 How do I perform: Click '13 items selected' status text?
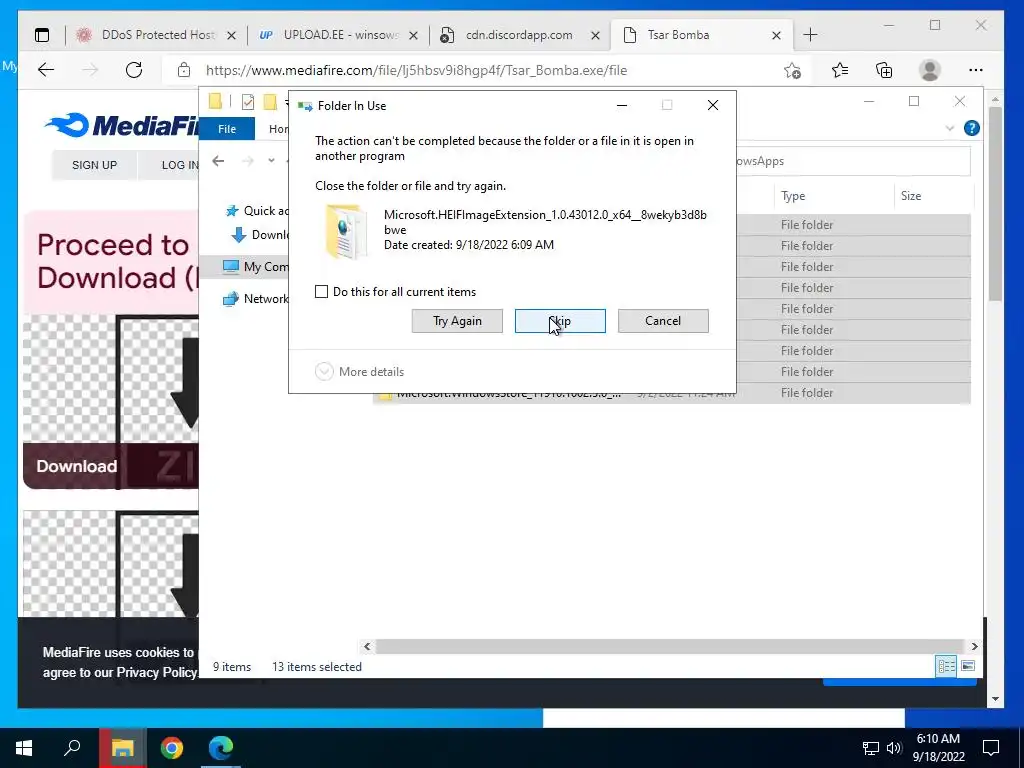pyautogui.click(x=317, y=667)
